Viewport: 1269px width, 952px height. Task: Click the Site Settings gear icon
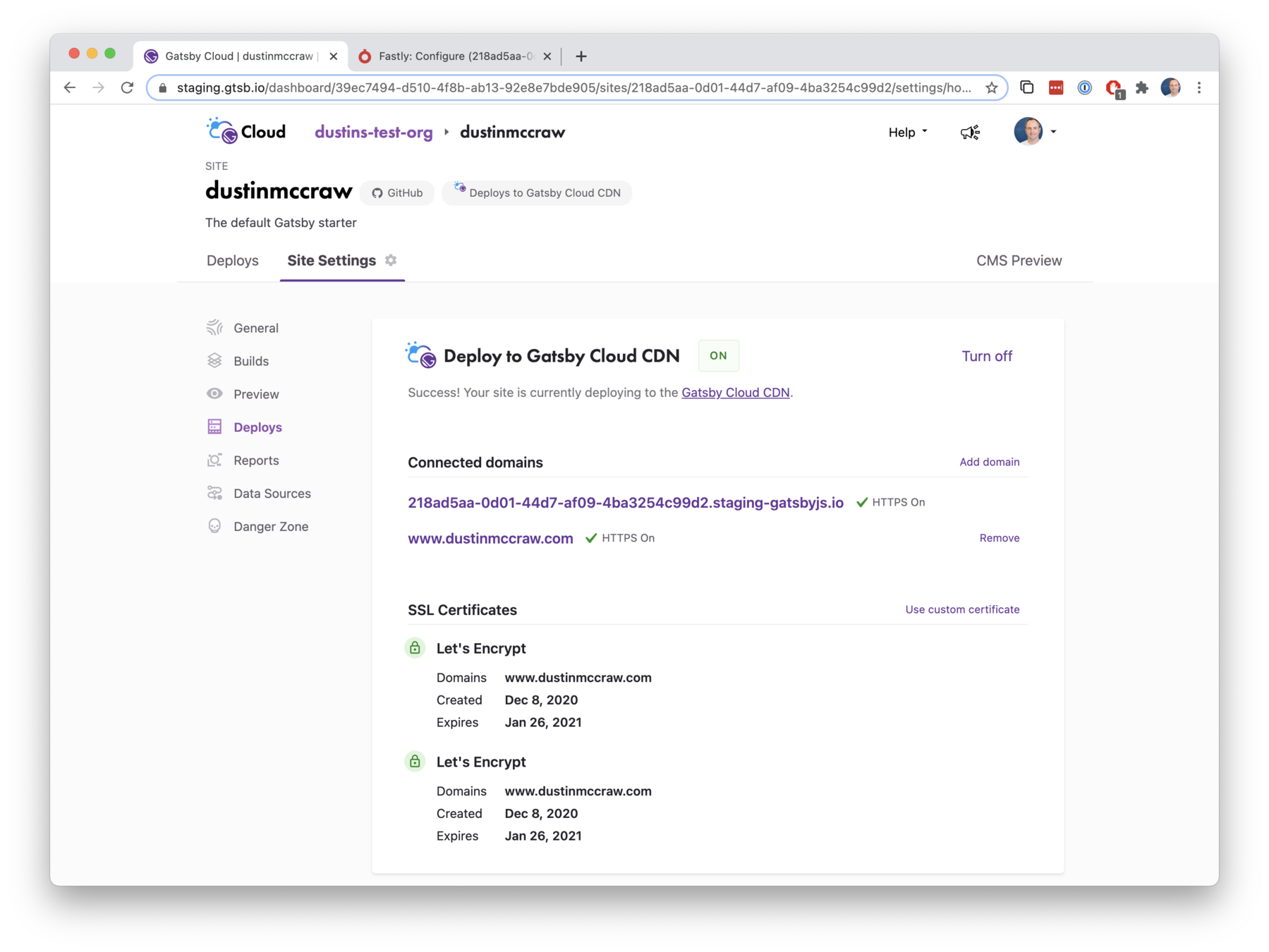[391, 260]
